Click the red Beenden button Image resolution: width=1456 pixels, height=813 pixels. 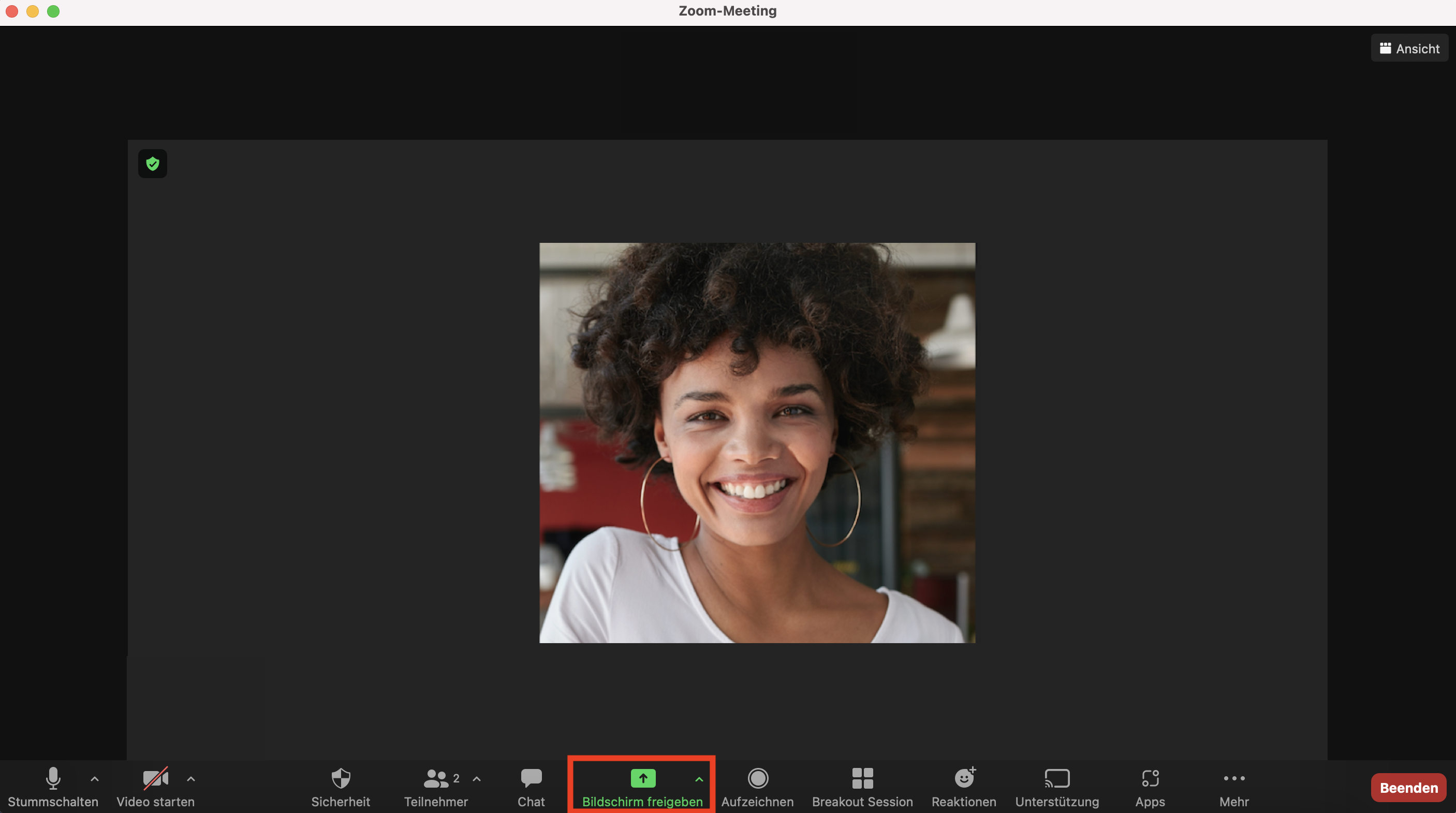[1408, 788]
